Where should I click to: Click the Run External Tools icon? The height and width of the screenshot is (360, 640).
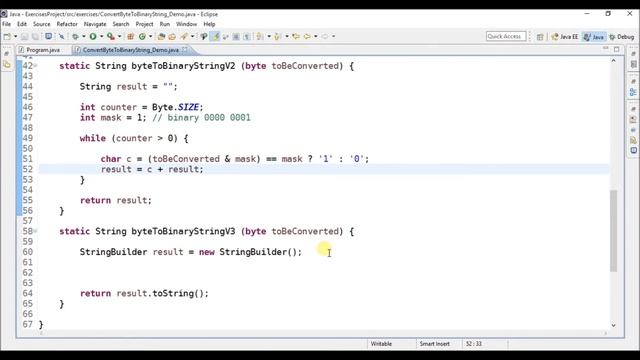111,36
